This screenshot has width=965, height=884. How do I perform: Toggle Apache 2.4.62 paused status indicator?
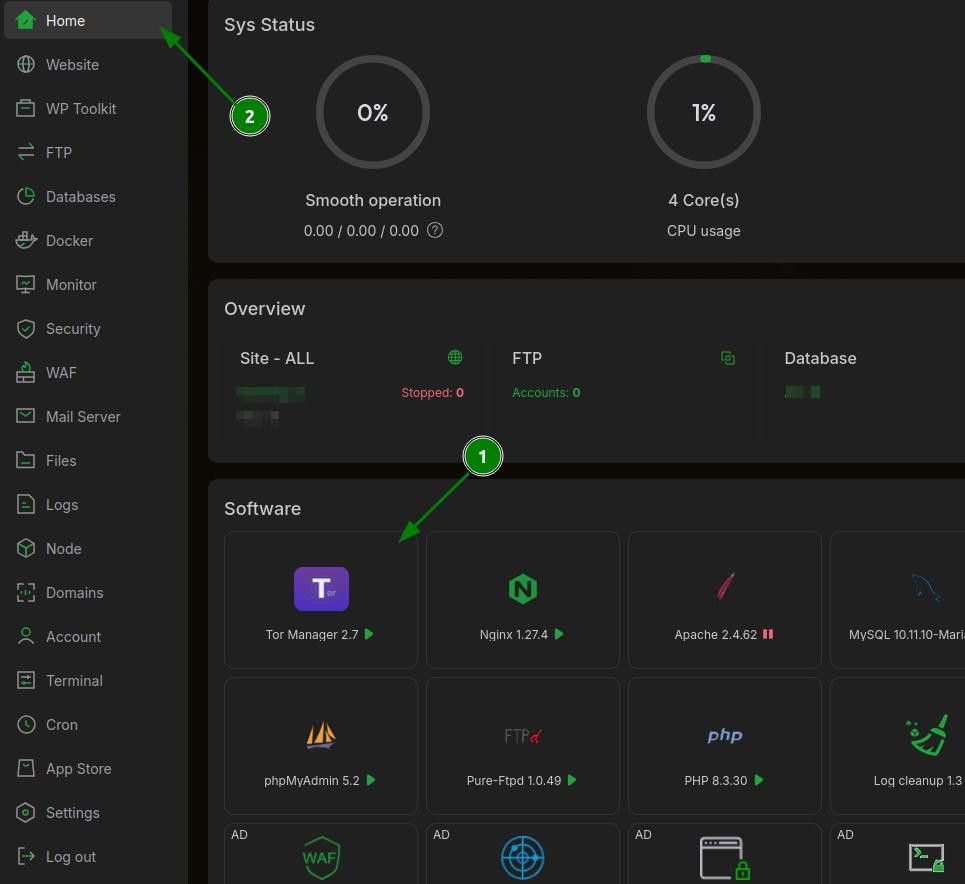click(767, 634)
